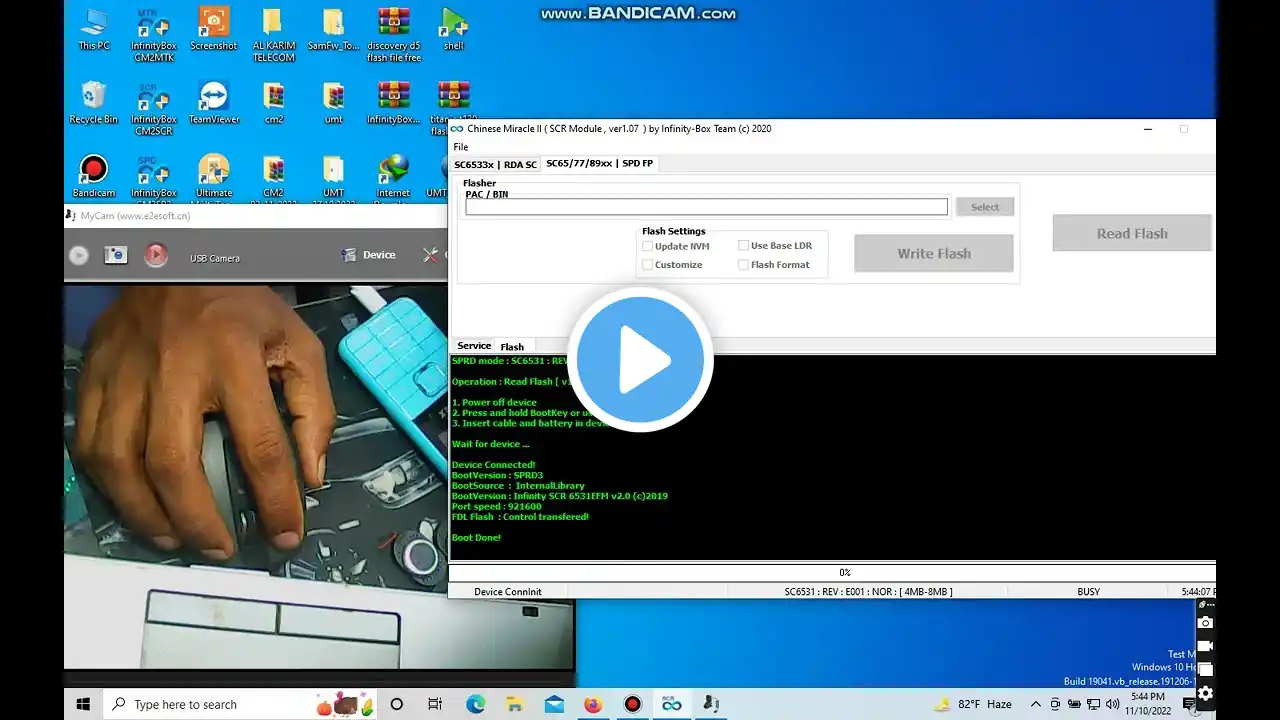
Task: Click the BUSY status bar entry
Action: click(1088, 592)
